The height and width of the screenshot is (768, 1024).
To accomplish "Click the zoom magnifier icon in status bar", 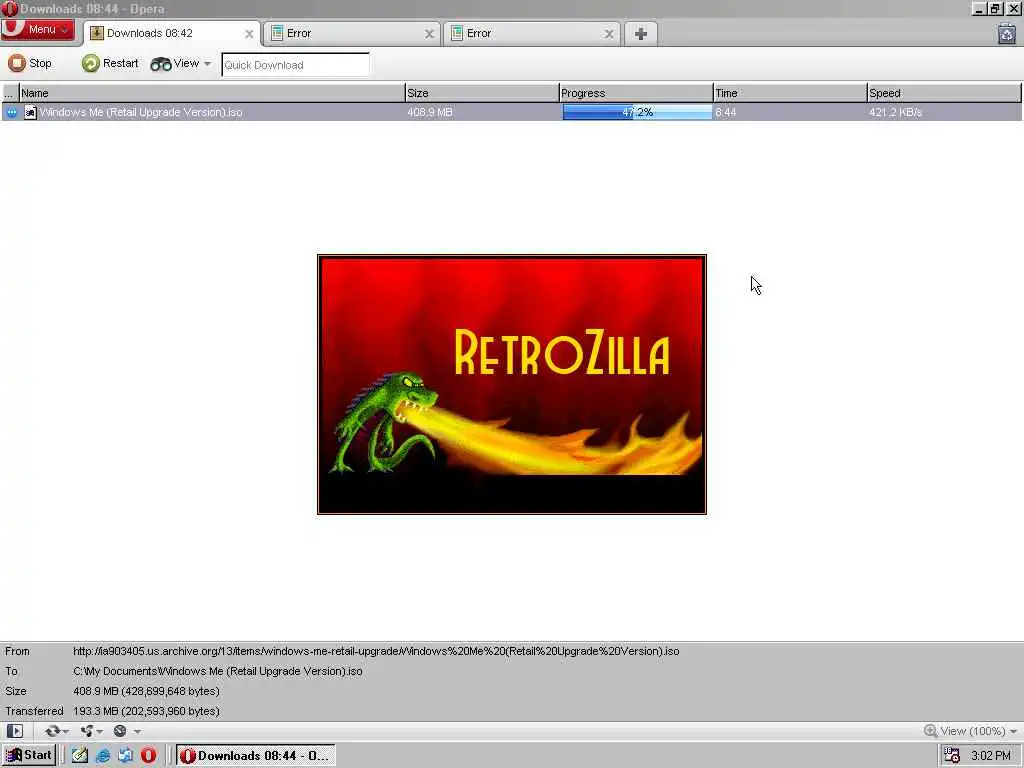I will (931, 731).
